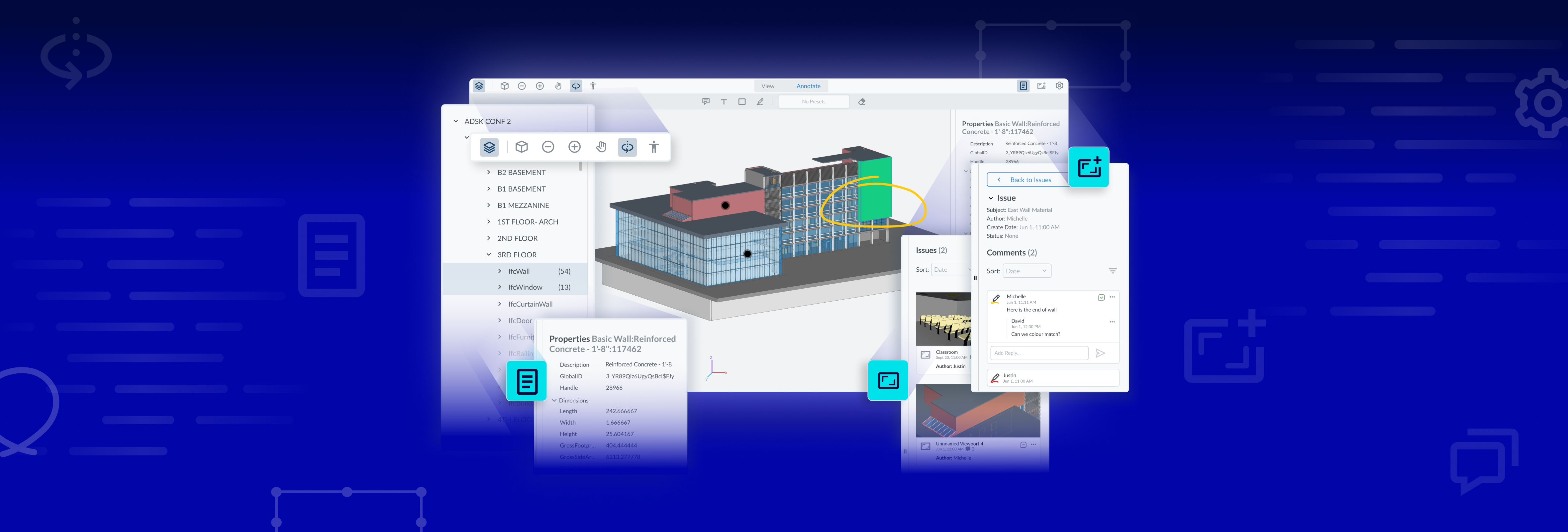Toggle the layers panel button in enlarged toolbar

489,147
